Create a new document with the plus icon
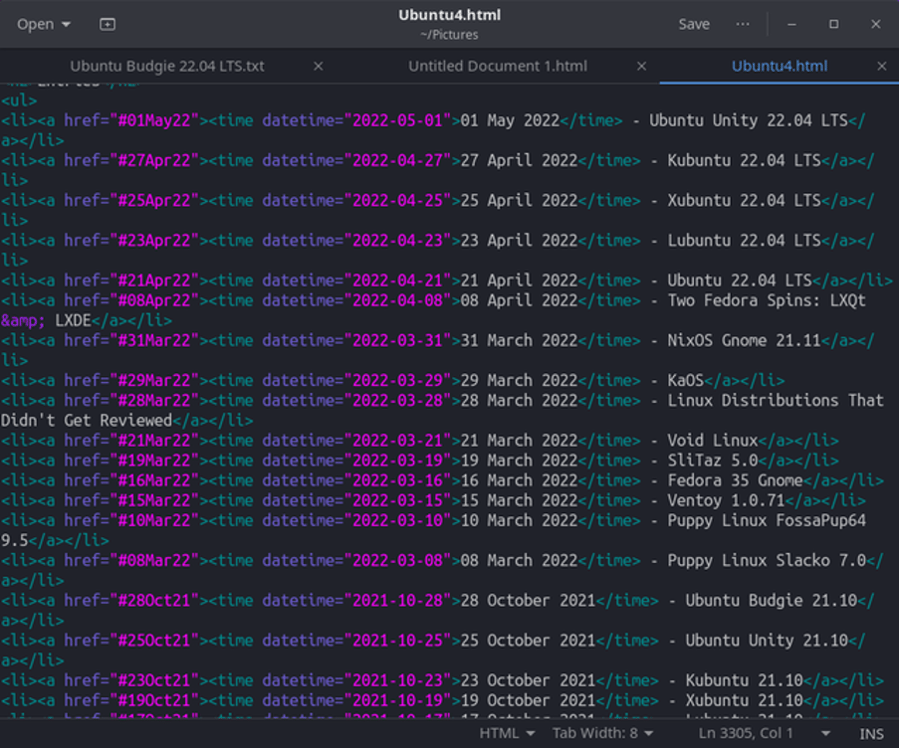Viewport: 900px width, 748px height. point(107,24)
